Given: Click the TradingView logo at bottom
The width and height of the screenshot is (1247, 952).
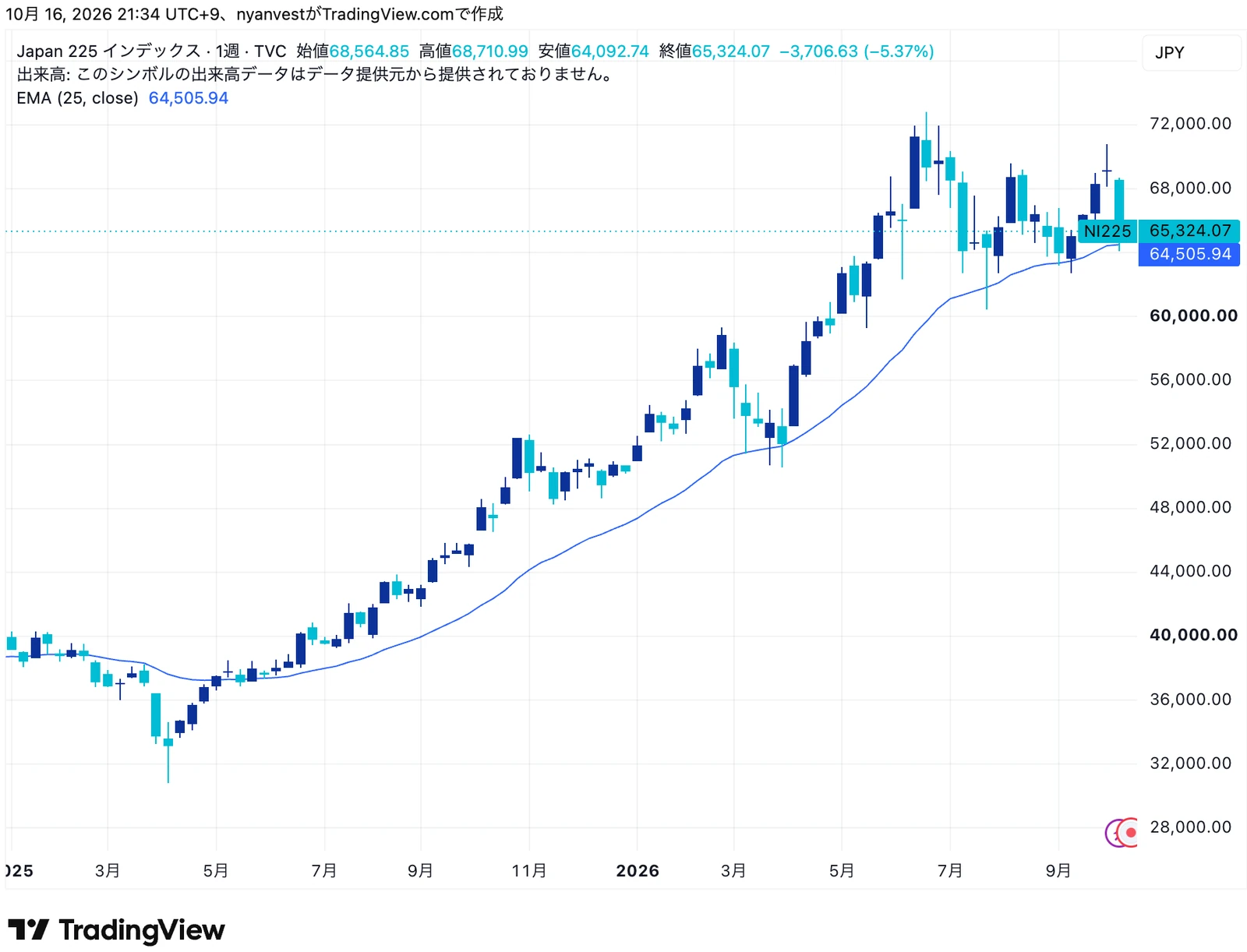Looking at the screenshot, I should [116, 930].
